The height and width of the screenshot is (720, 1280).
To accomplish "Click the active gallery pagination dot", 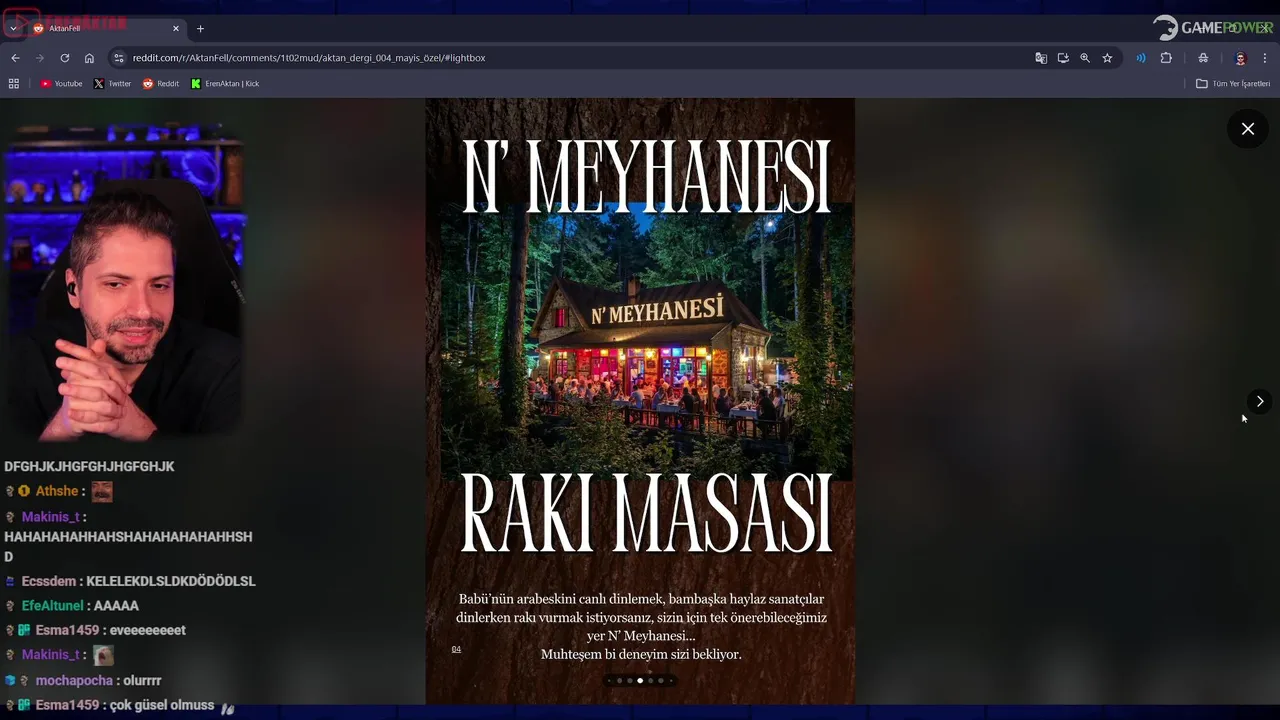I will [x=640, y=681].
